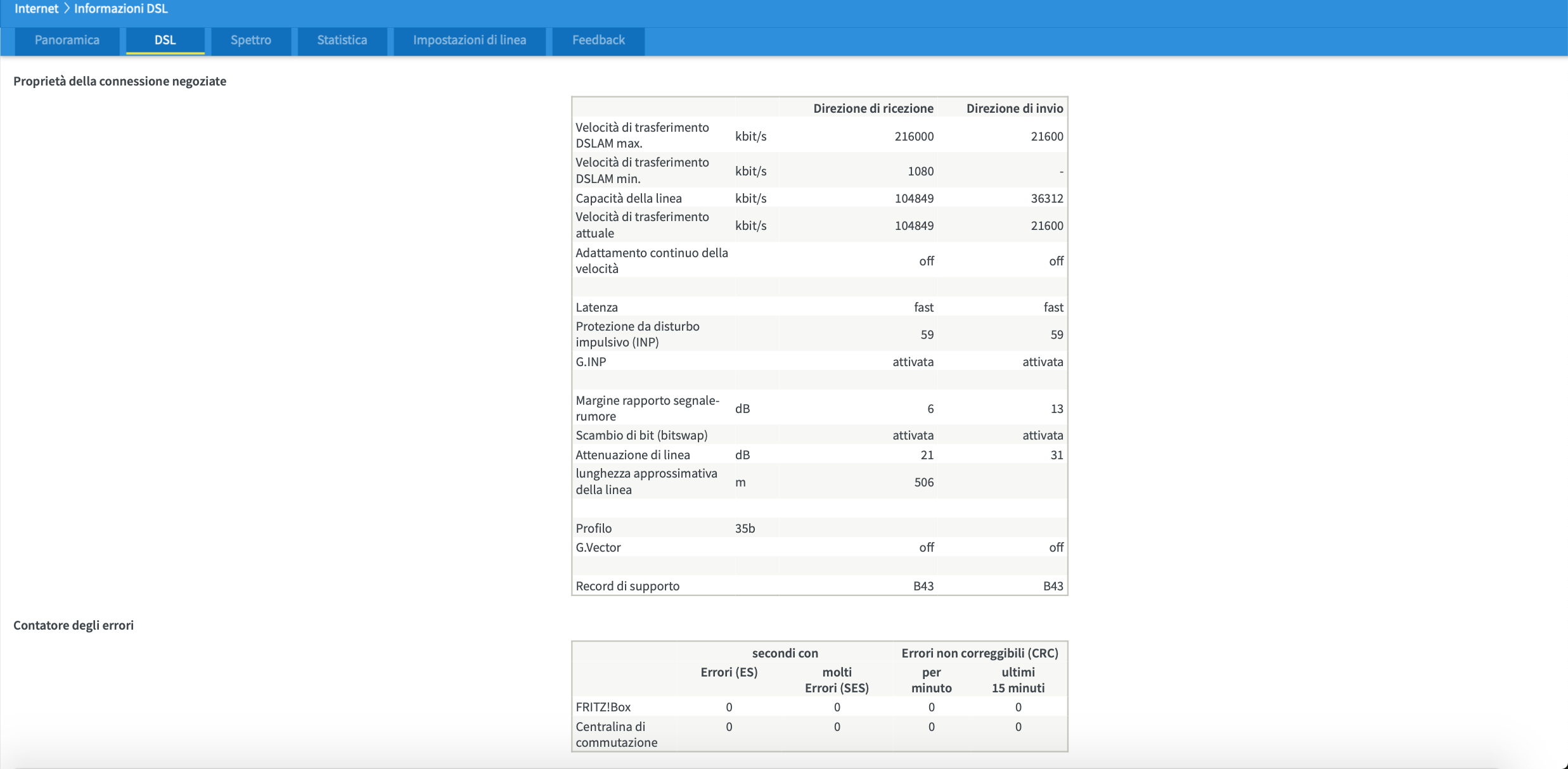Click breadcrumb chevron after Internet
Viewport: 1568px width, 769px height.
point(67,9)
